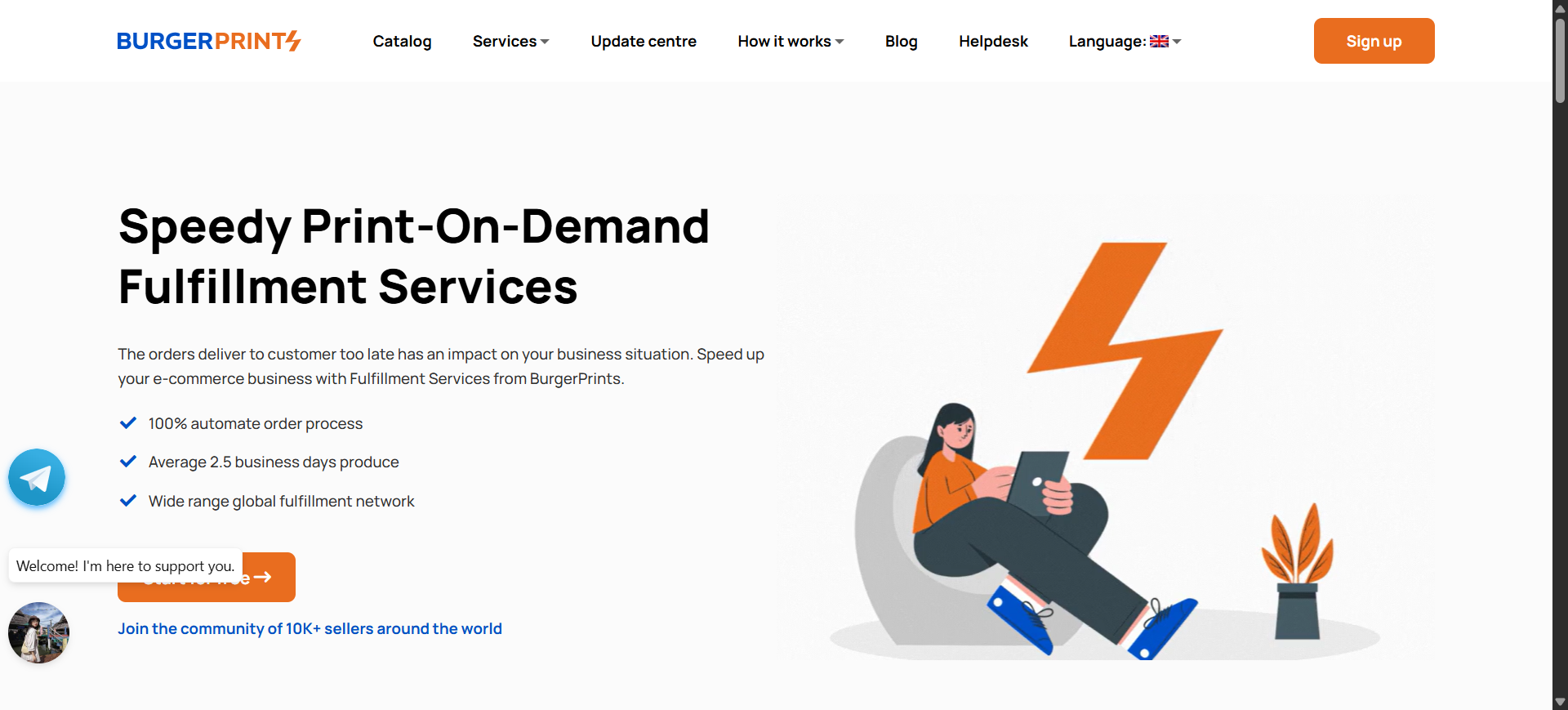Click the checkmark beside 100% automate order process
The height and width of the screenshot is (710, 1568).
[128, 423]
